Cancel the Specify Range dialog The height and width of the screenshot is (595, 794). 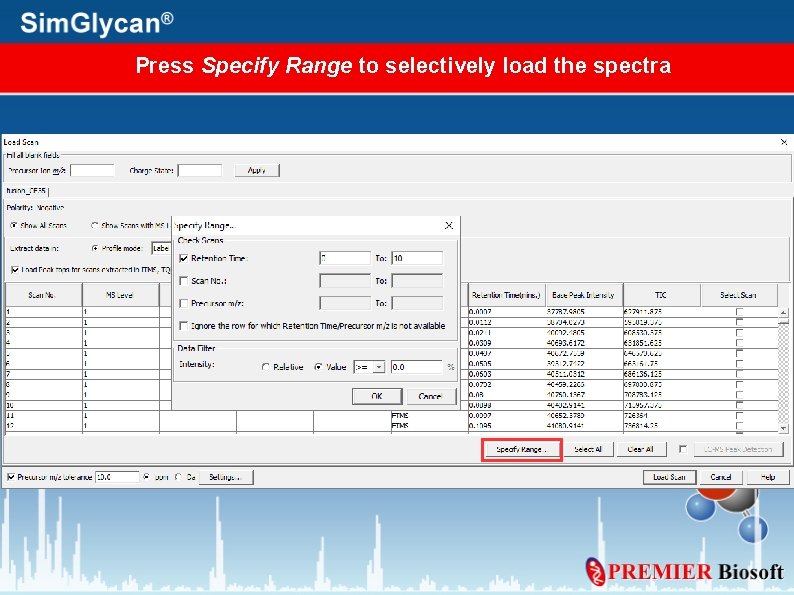[x=430, y=396]
